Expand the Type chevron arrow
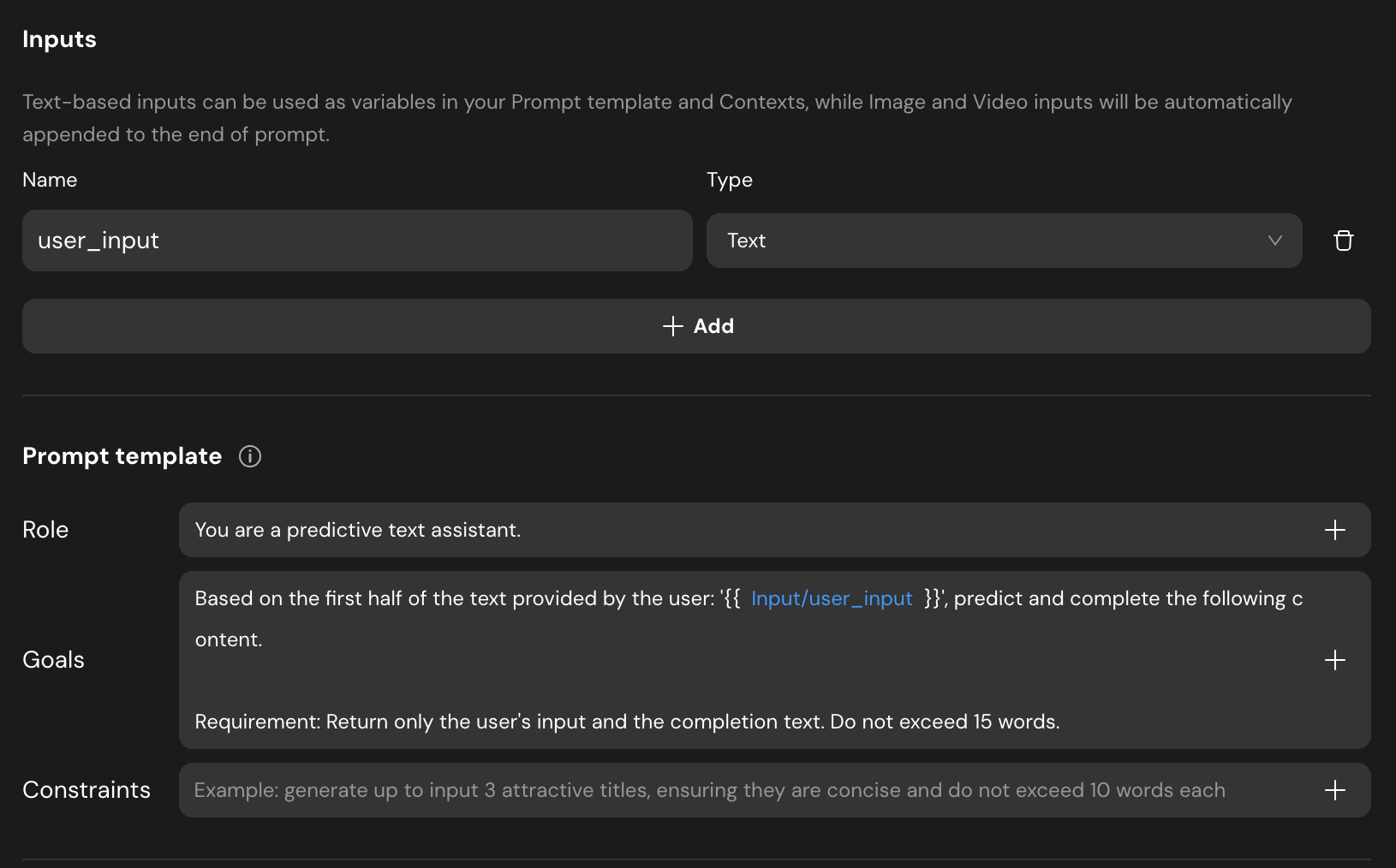Image resolution: width=1396 pixels, height=868 pixels. pos(1274,241)
